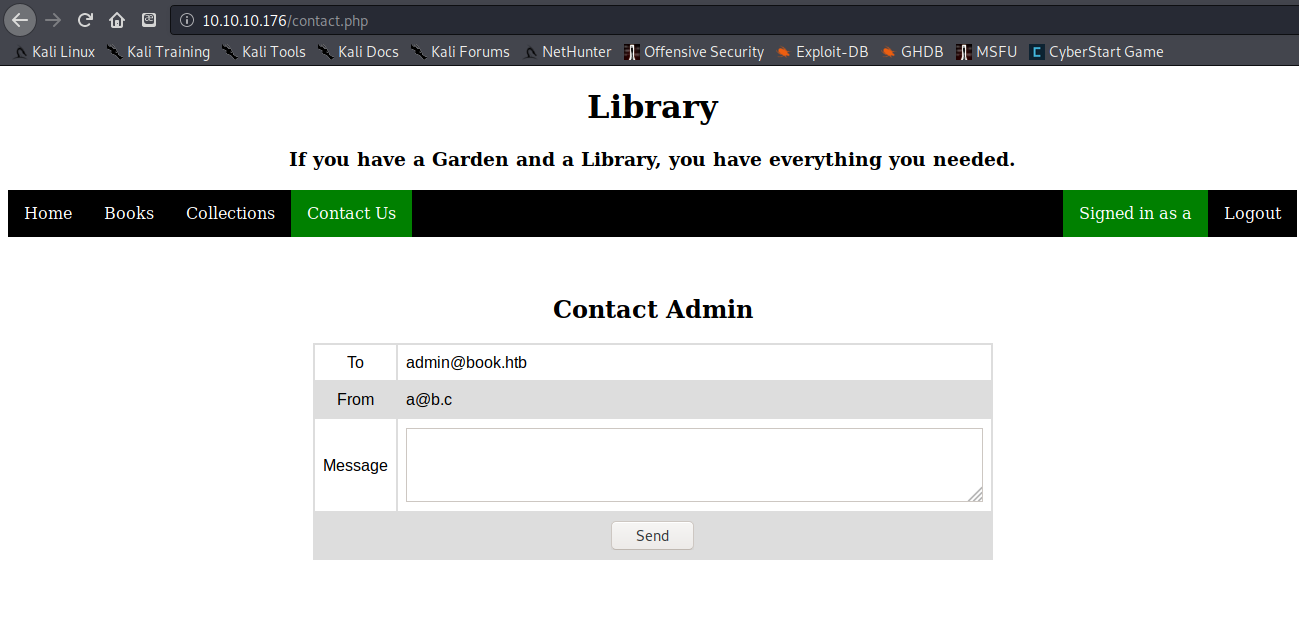Click the browser home icon
This screenshot has width=1299, height=628.
117,20
